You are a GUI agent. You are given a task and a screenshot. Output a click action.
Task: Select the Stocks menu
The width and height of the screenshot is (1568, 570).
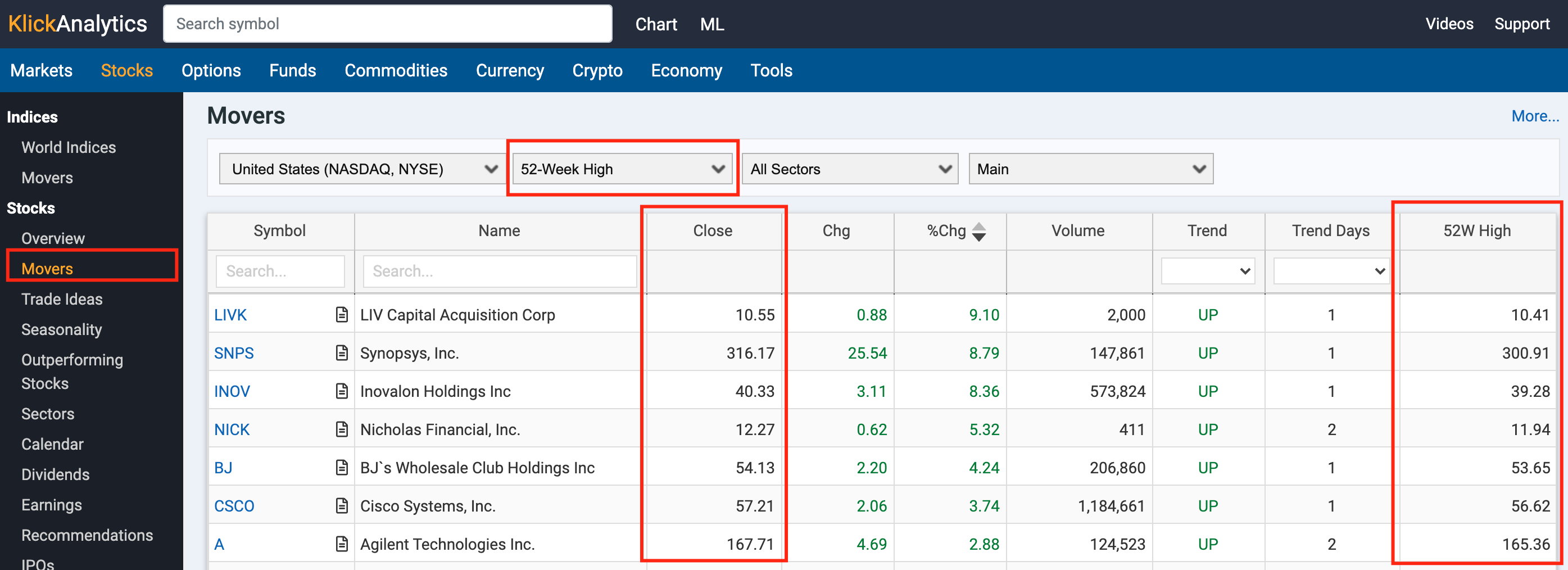[x=126, y=71]
